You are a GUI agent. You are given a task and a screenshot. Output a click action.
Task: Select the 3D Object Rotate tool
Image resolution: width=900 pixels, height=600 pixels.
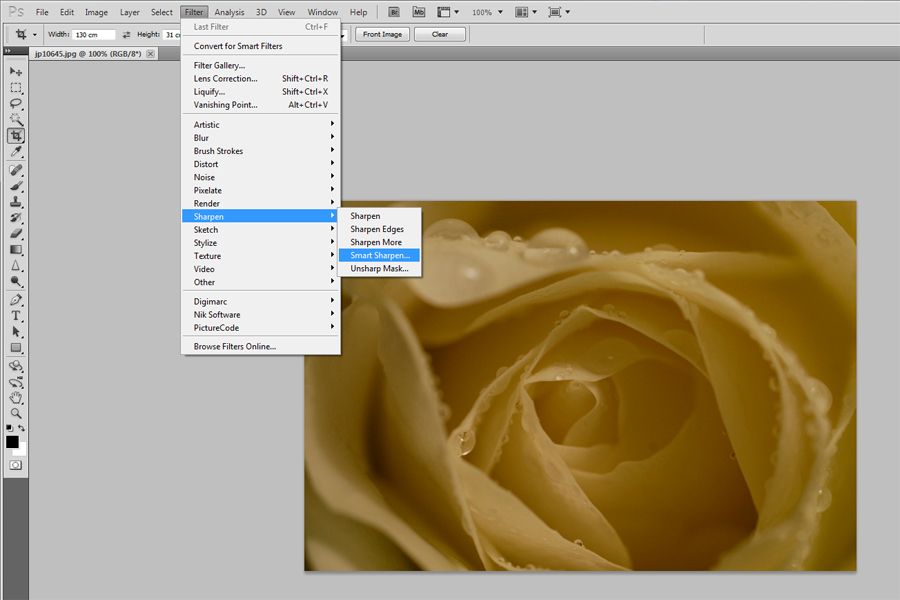tap(15, 366)
